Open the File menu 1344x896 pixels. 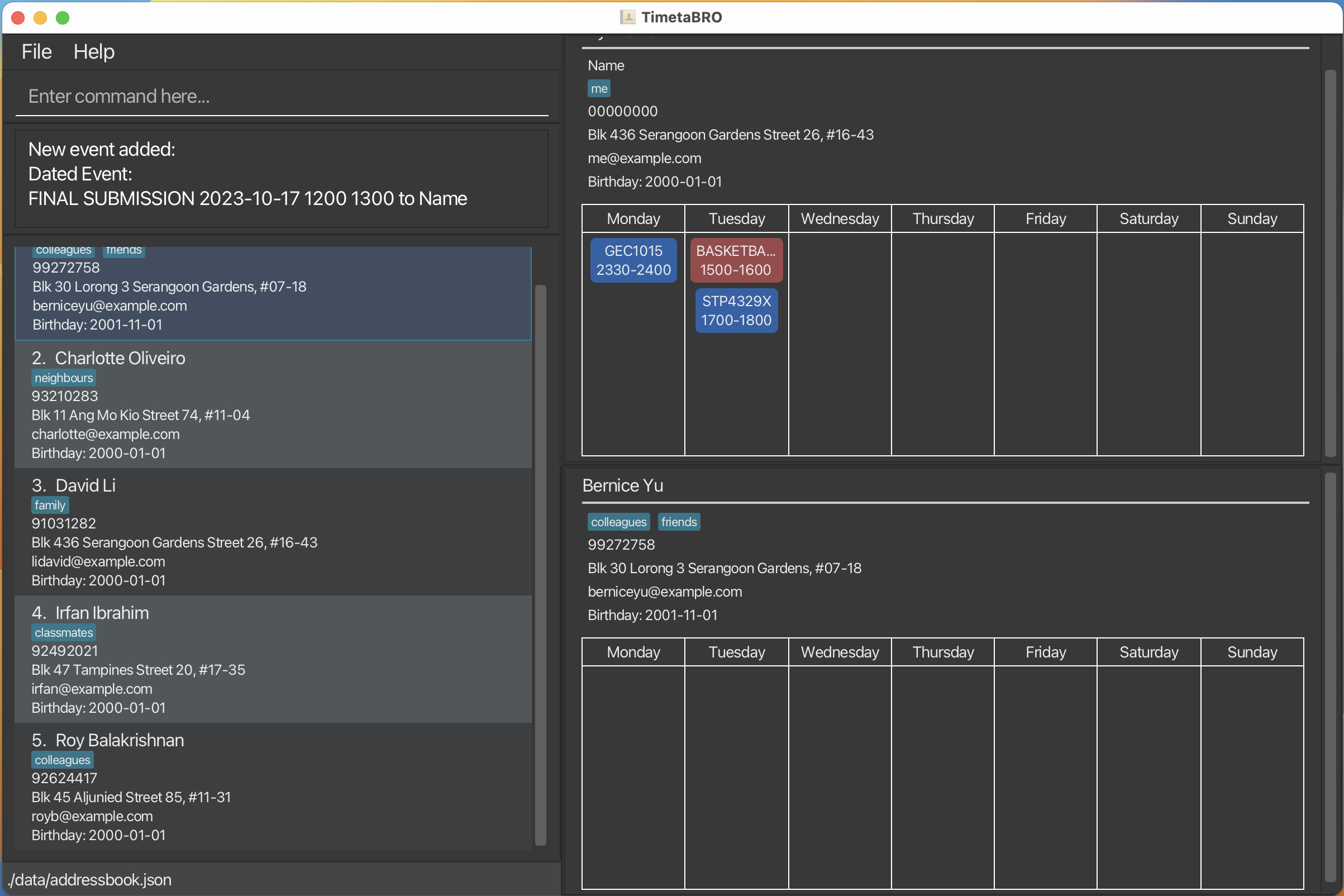[x=36, y=52]
